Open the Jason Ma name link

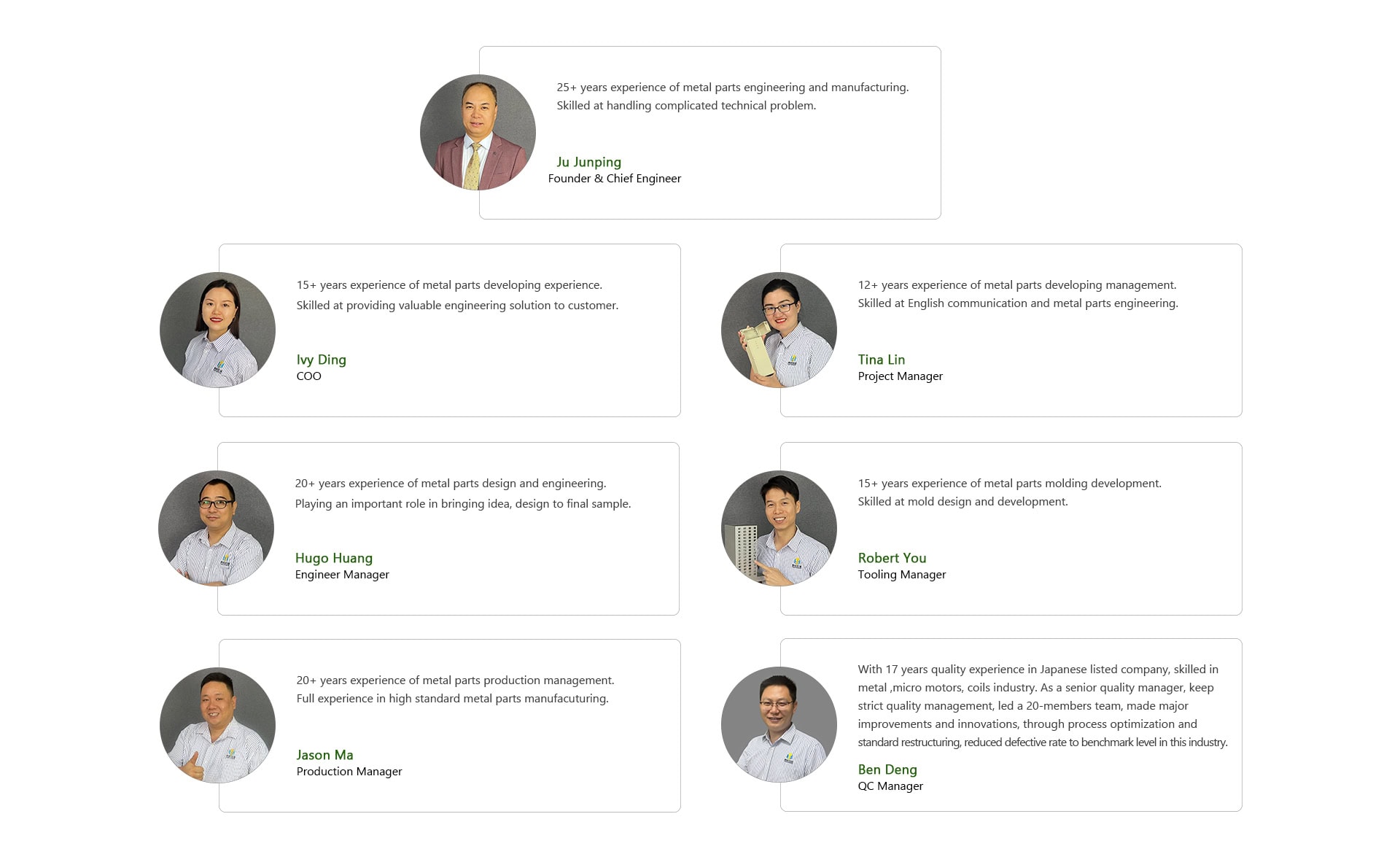point(324,755)
